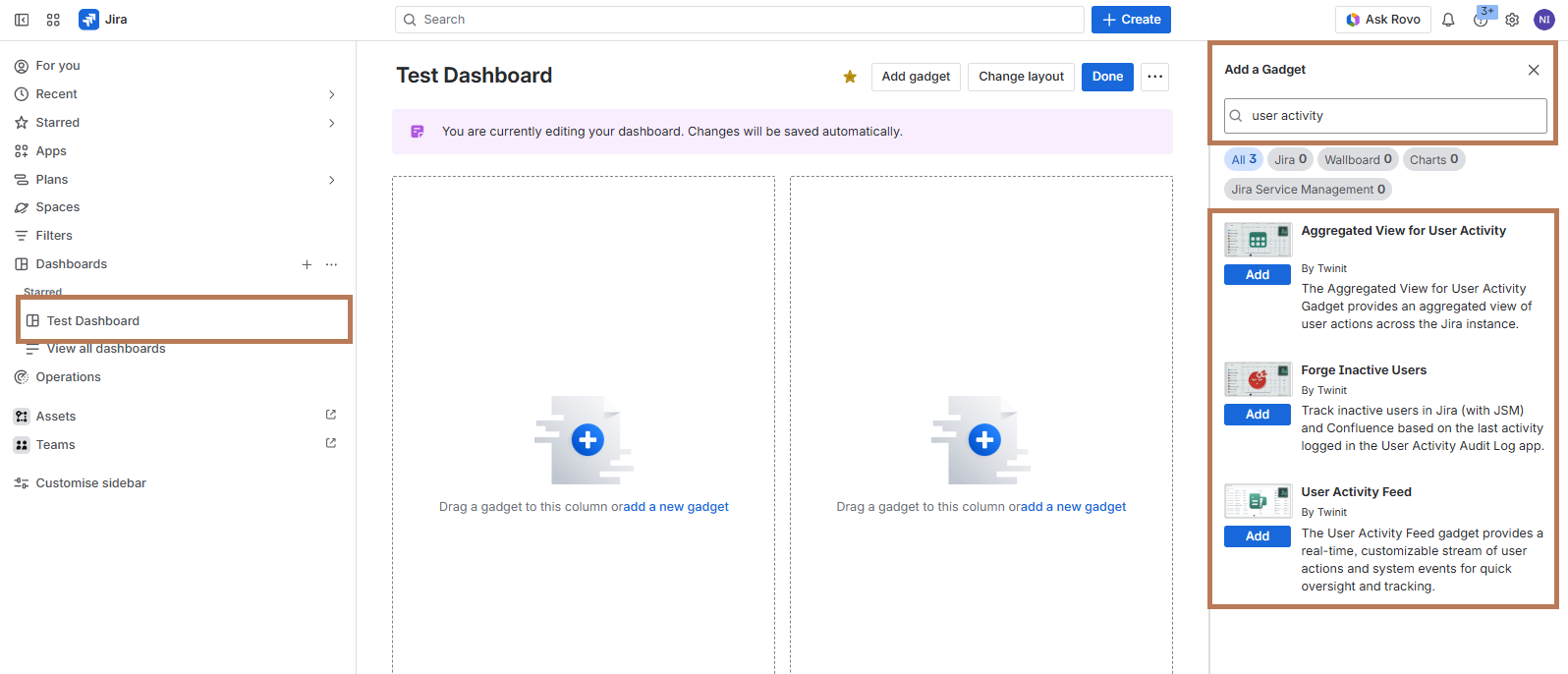Click the top Search field

[x=740, y=20]
